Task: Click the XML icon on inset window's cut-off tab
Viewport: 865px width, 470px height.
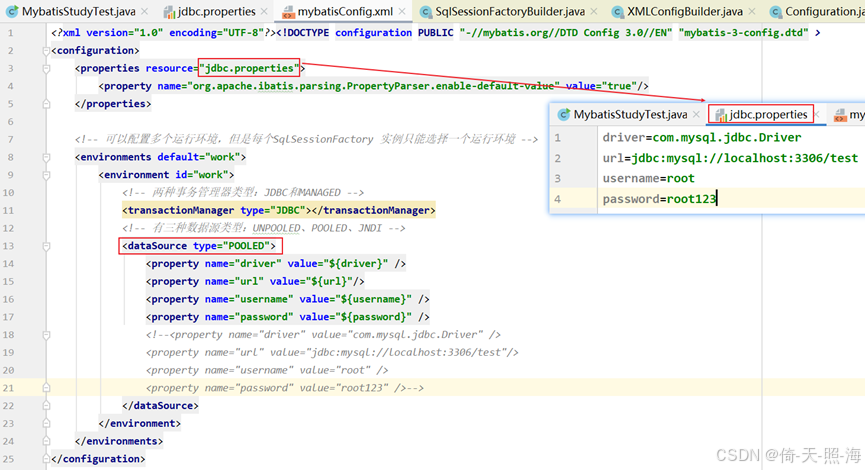Action: [840, 115]
